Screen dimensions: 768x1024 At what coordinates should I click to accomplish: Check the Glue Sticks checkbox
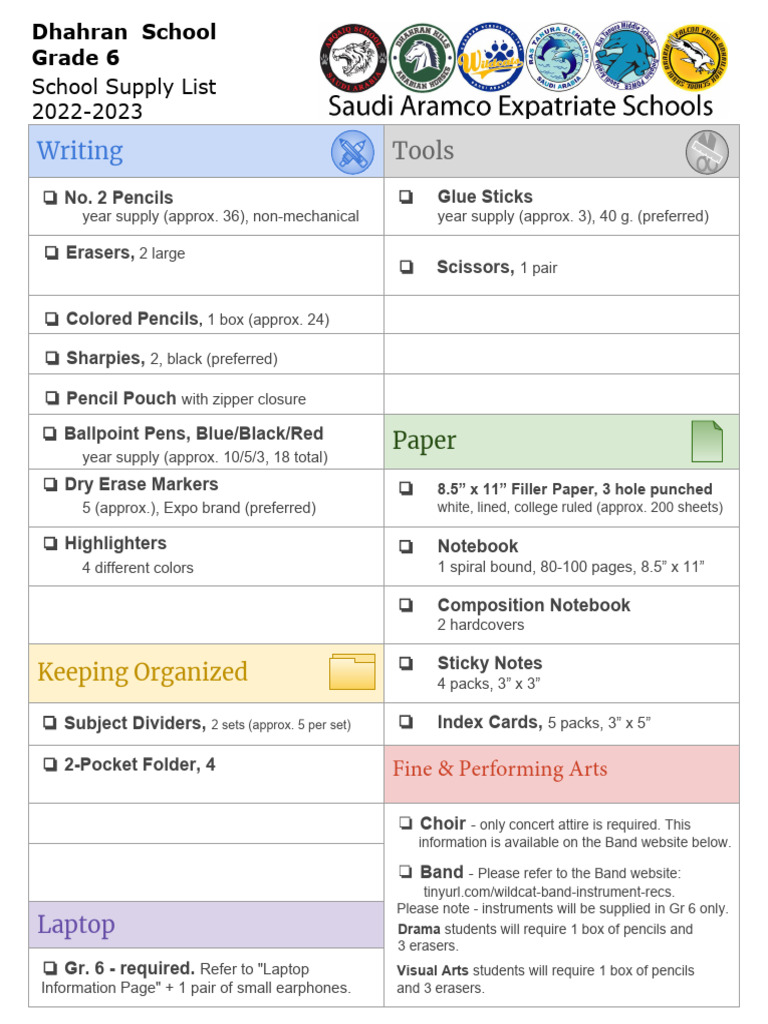(406, 197)
